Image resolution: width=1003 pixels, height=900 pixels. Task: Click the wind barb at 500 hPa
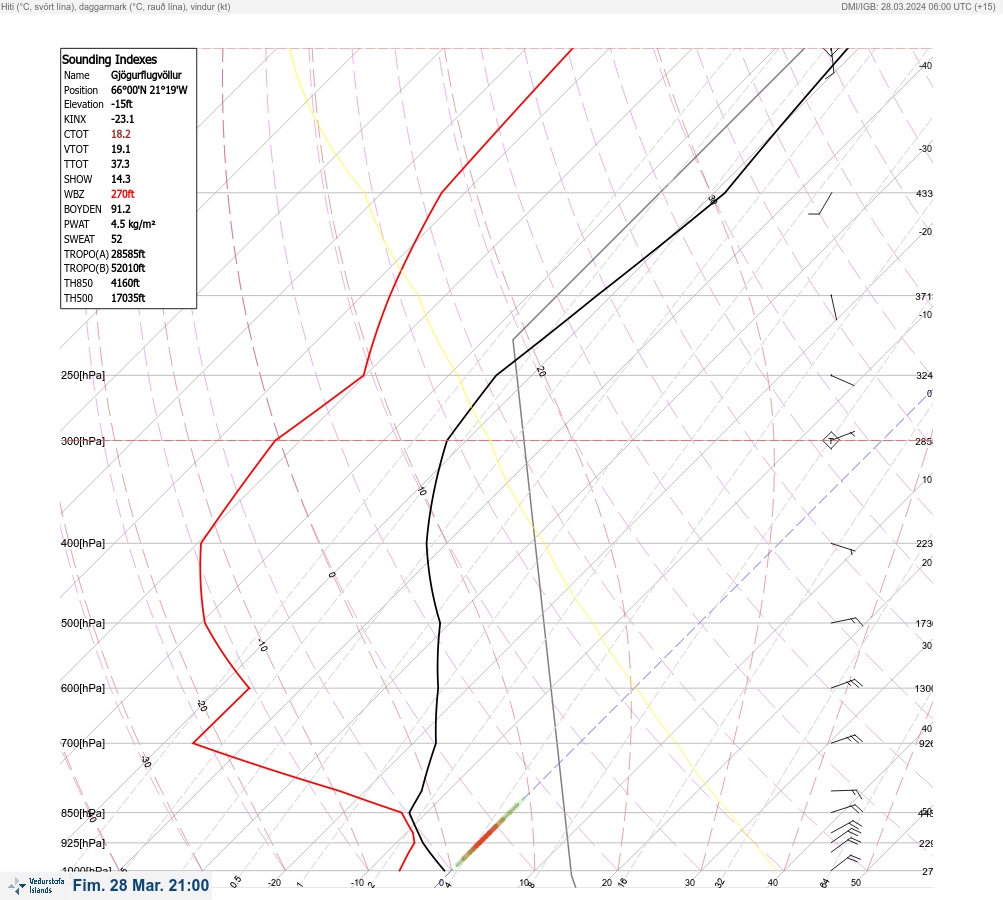pos(846,621)
